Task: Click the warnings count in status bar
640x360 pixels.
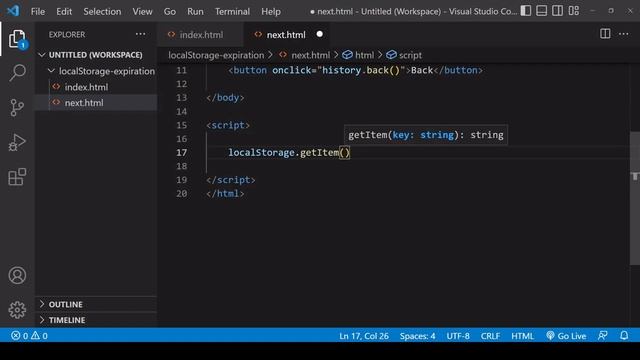Action: click(40, 336)
